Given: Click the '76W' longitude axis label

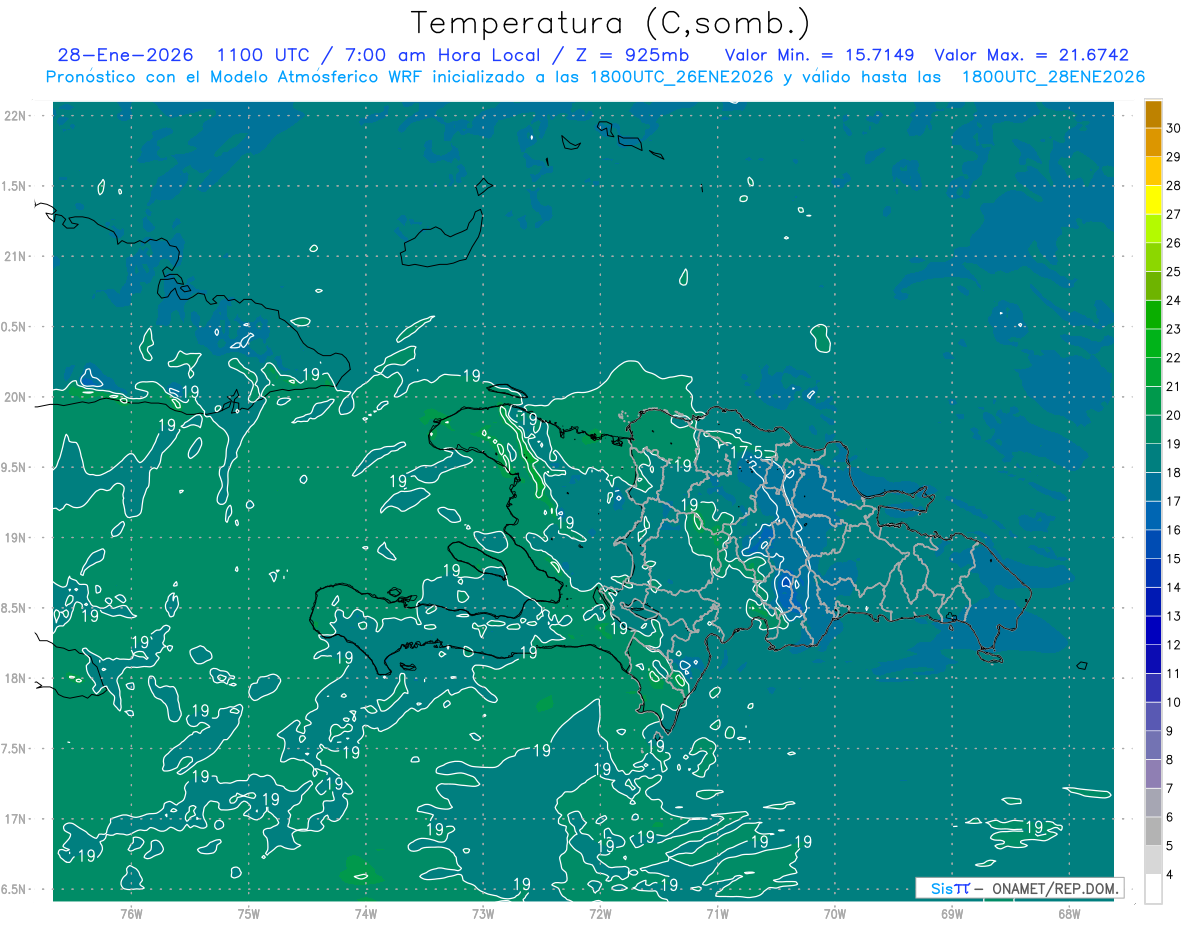Looking at the screenshot, I should [131, 912].
